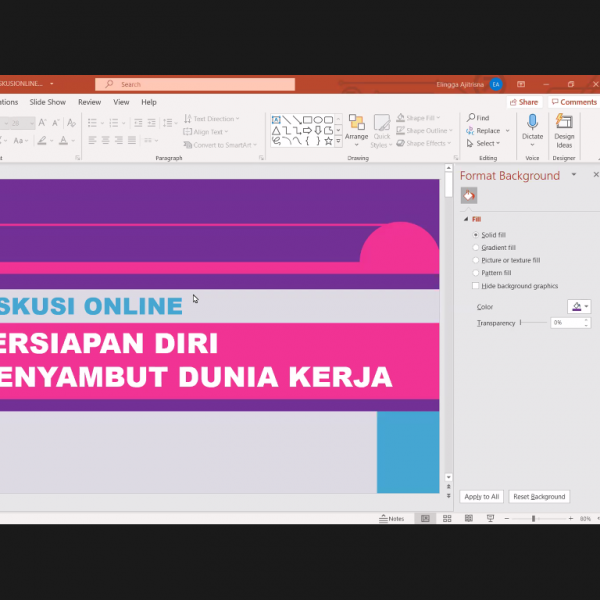The width and height of the screenshot is (600, 600).
Task: Open Ribbon Display Options icon
Action: 521,84
